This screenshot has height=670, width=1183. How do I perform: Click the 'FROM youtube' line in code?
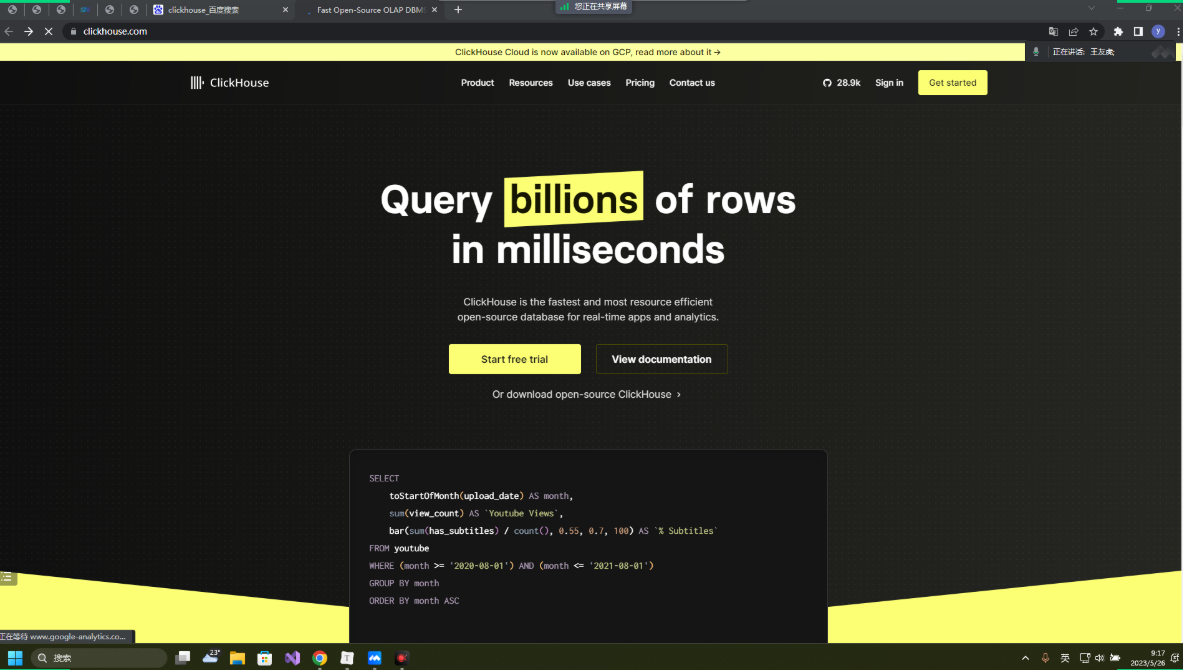point(399,549)
